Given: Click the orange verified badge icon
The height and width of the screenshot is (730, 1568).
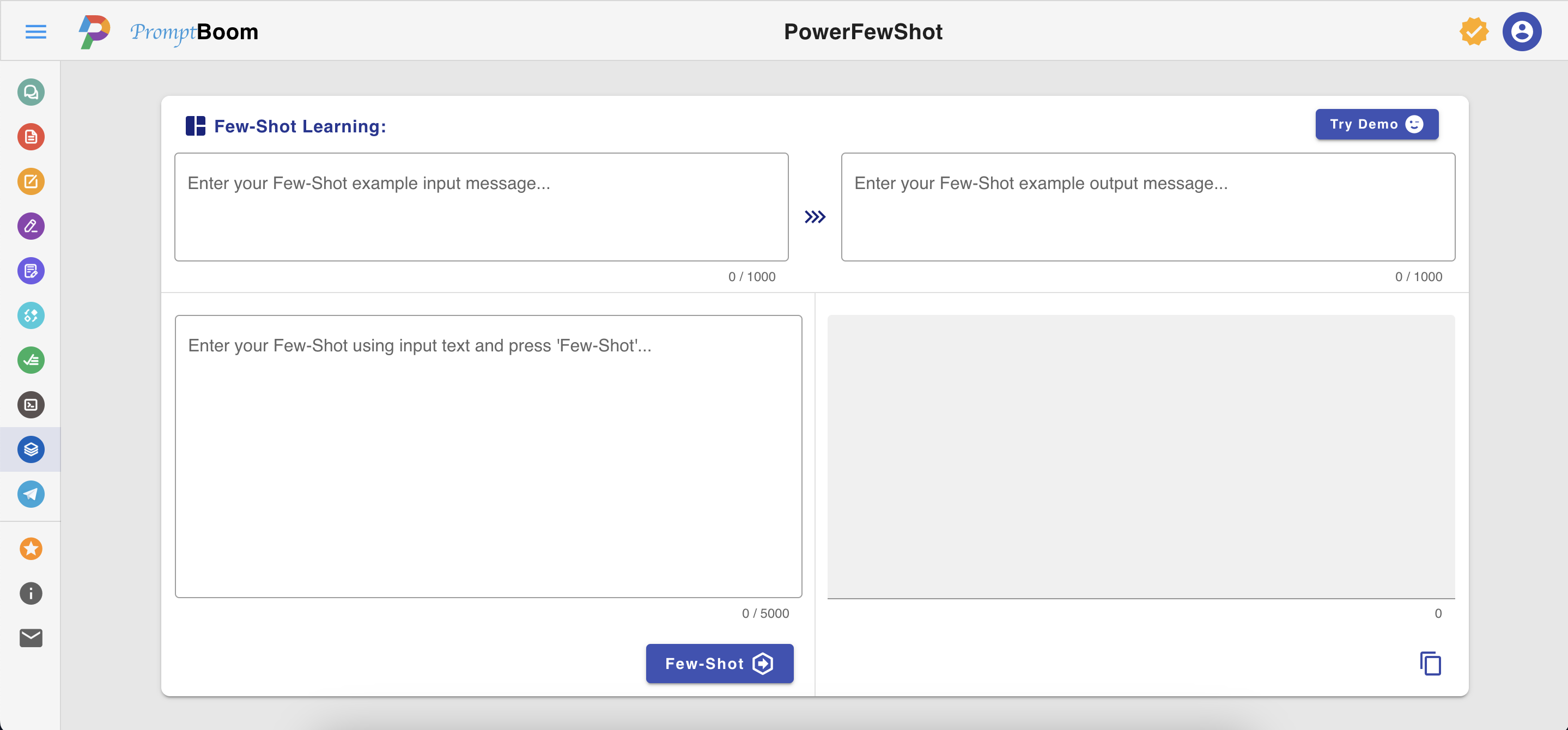Looking at the screenshot, I should [1474, 32].
